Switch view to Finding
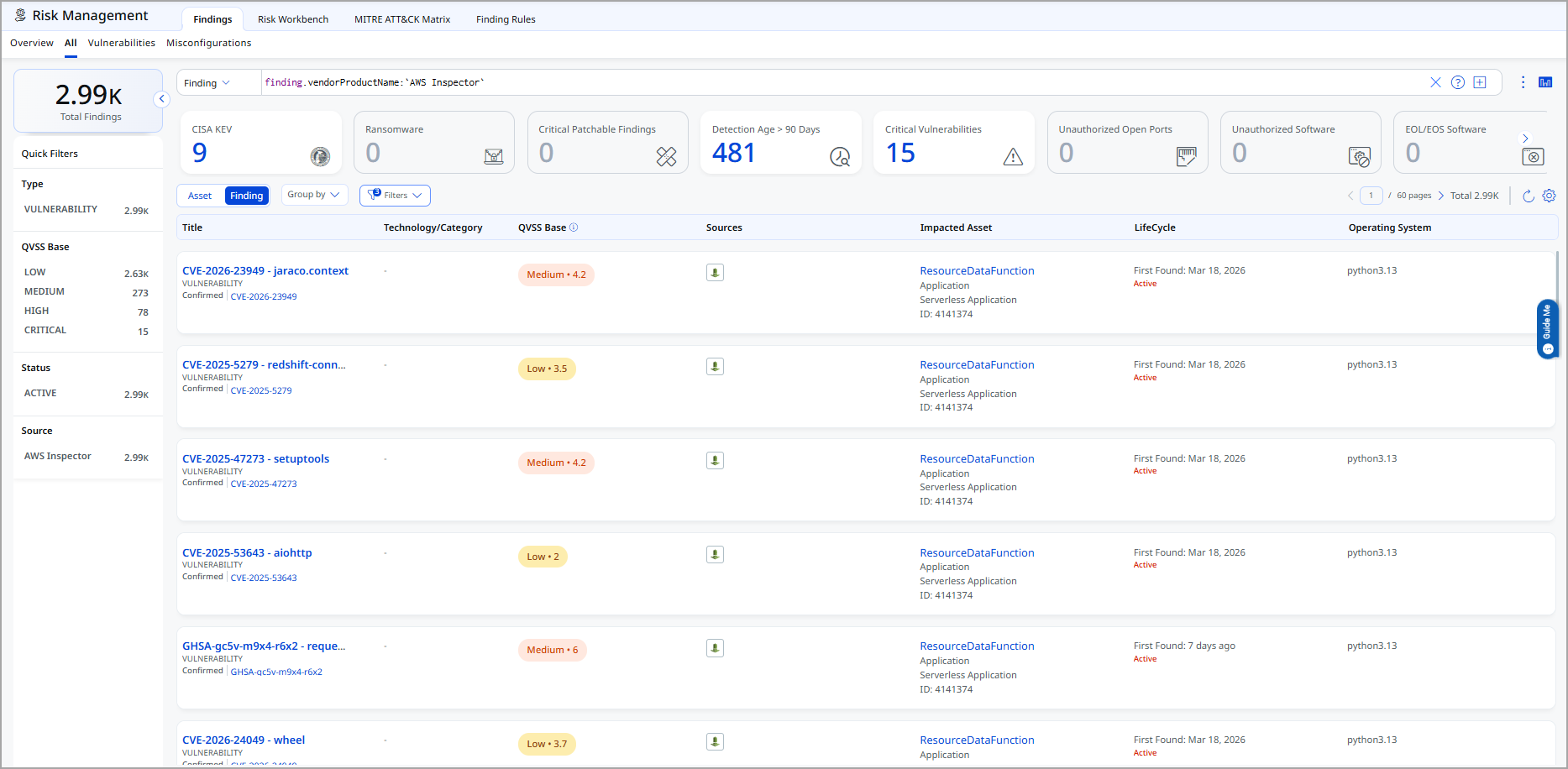 (247, 196)
